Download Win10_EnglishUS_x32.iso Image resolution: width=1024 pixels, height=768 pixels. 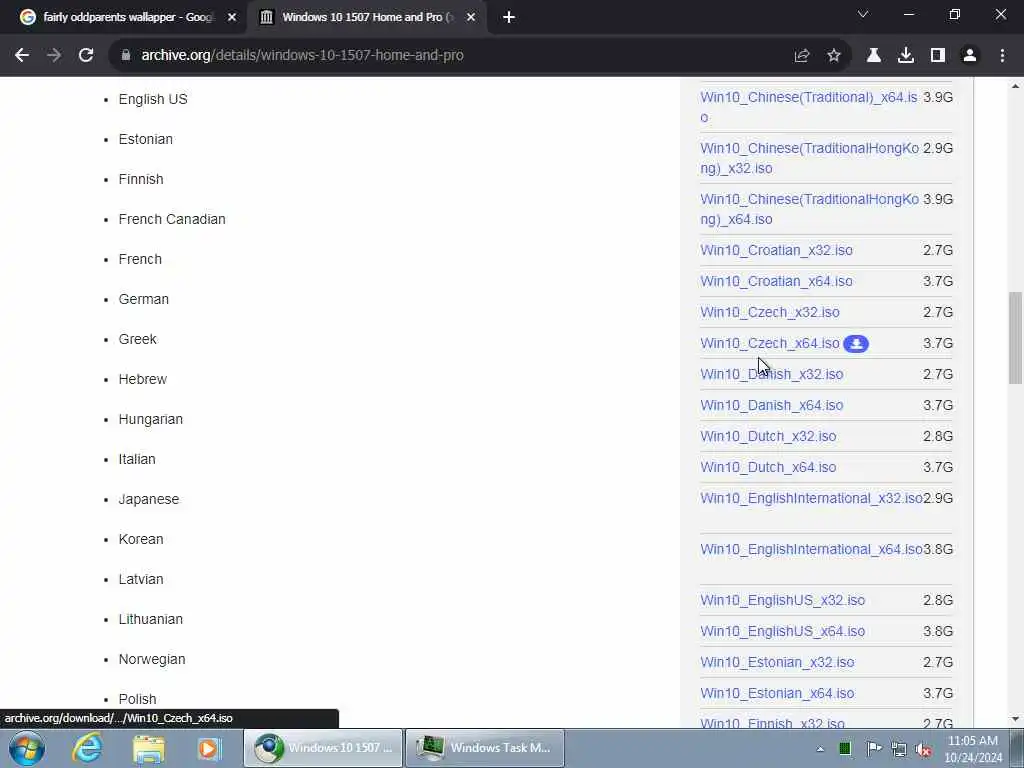(782, 600)
